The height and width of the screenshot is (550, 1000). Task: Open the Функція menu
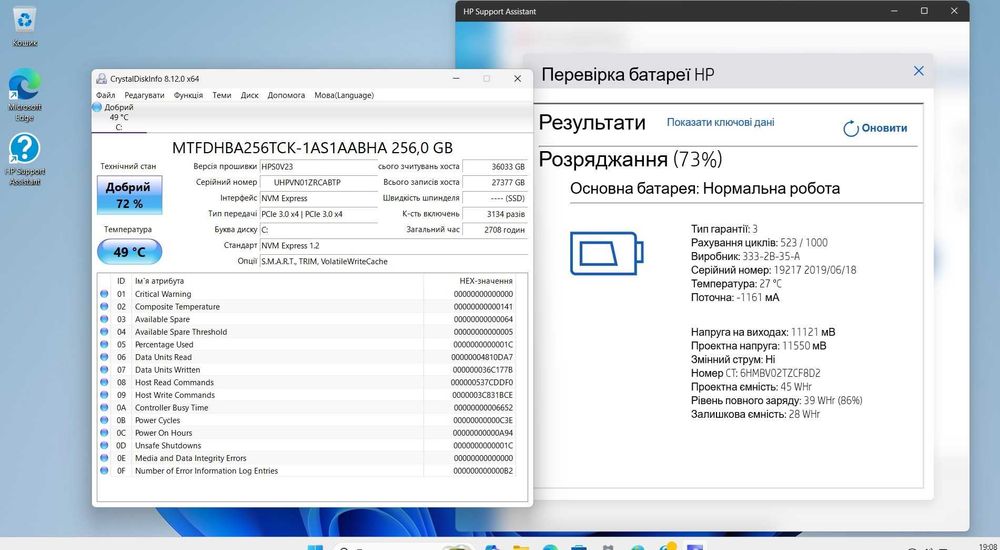[x=188, y=95]
